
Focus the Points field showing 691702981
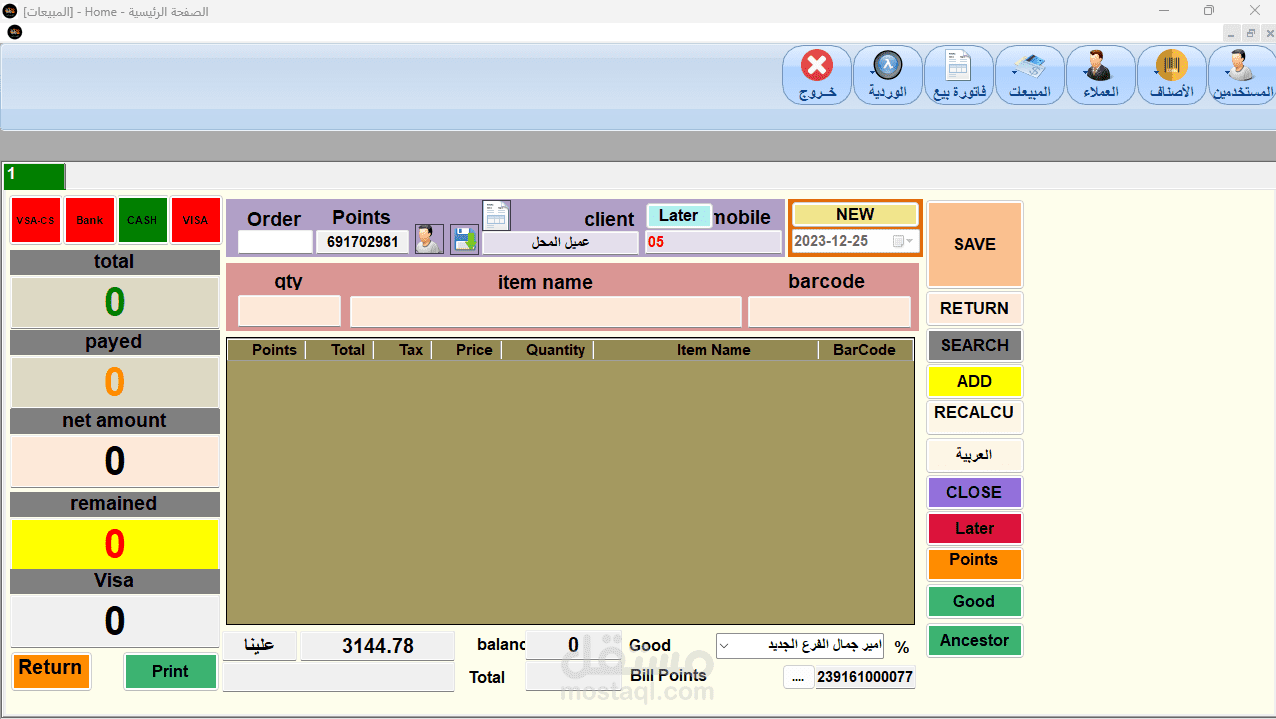[362, 242]
